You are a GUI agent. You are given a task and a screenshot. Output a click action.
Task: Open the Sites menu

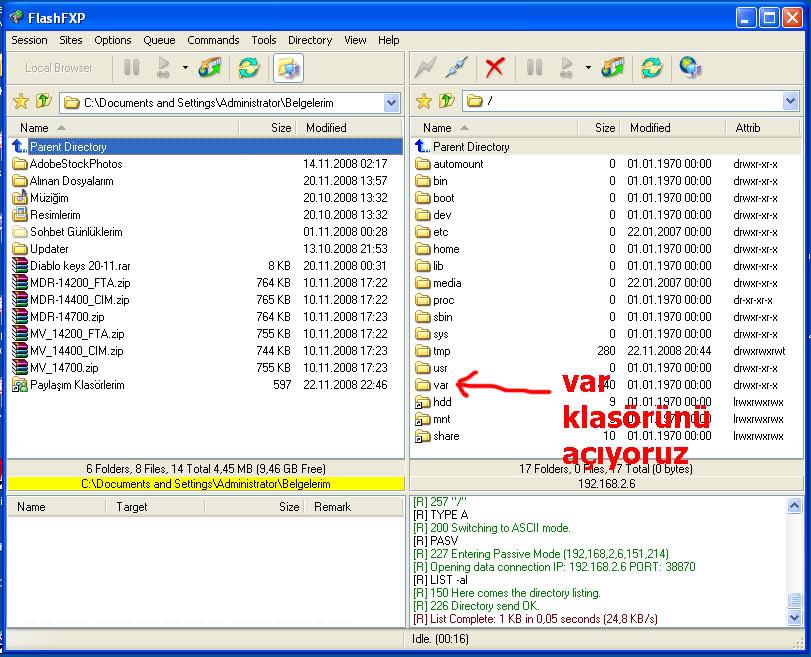[70, 40]
